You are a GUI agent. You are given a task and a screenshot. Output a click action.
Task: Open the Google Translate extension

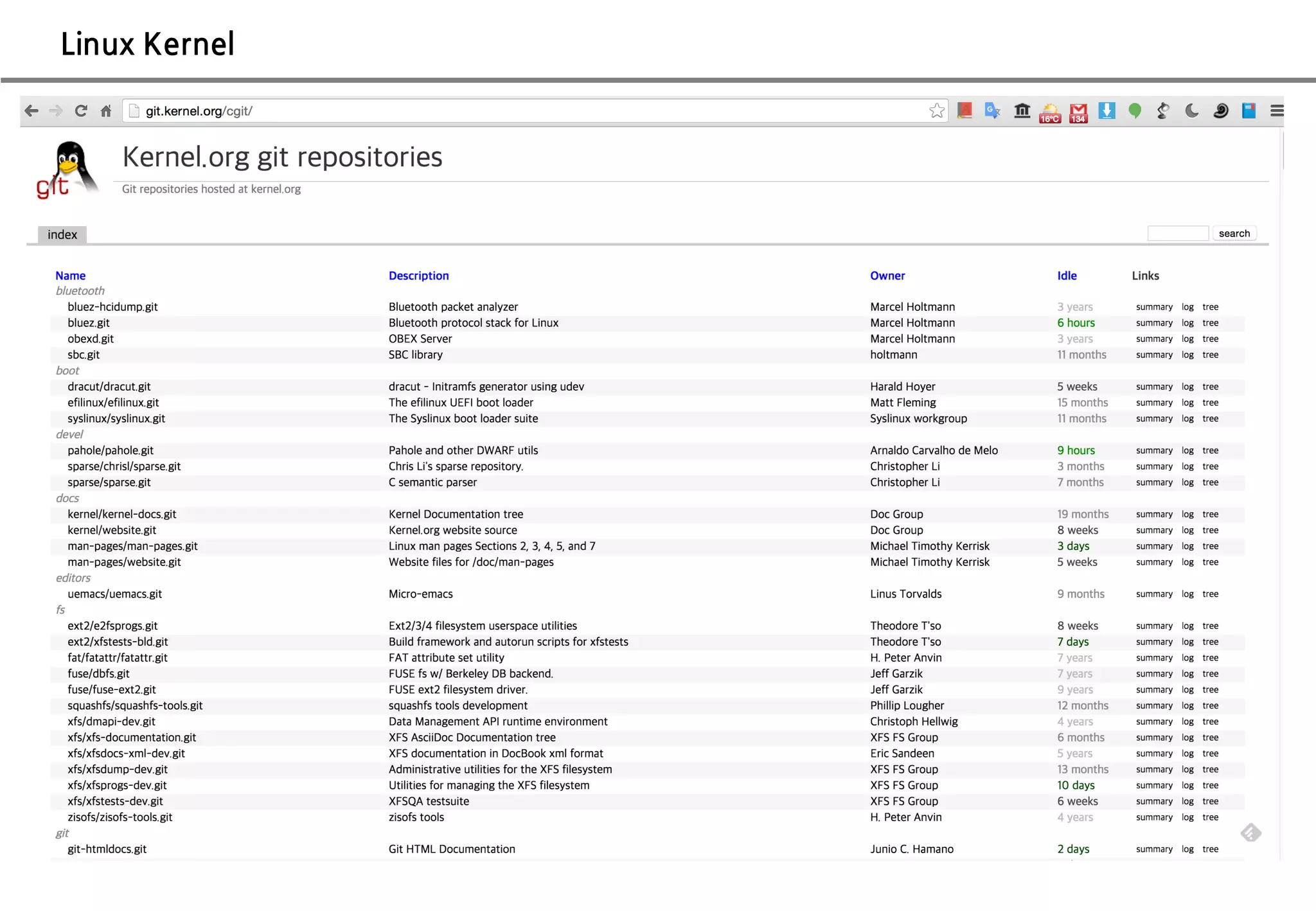pyautogui.click(x=993, y=111)
